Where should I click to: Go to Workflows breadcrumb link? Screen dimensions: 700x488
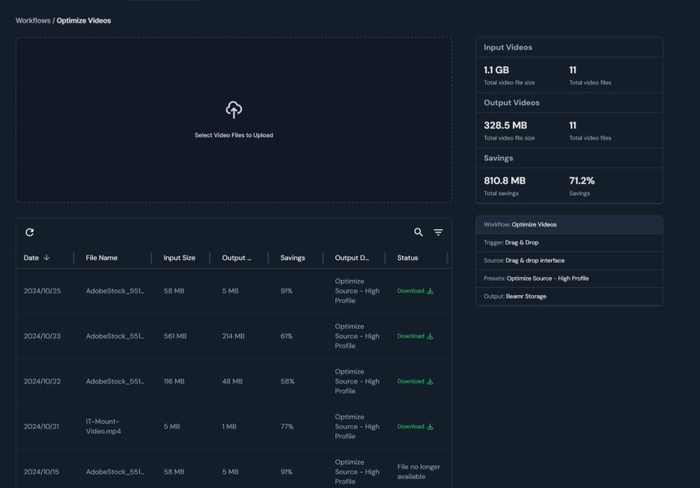click(x=33, y=20)
